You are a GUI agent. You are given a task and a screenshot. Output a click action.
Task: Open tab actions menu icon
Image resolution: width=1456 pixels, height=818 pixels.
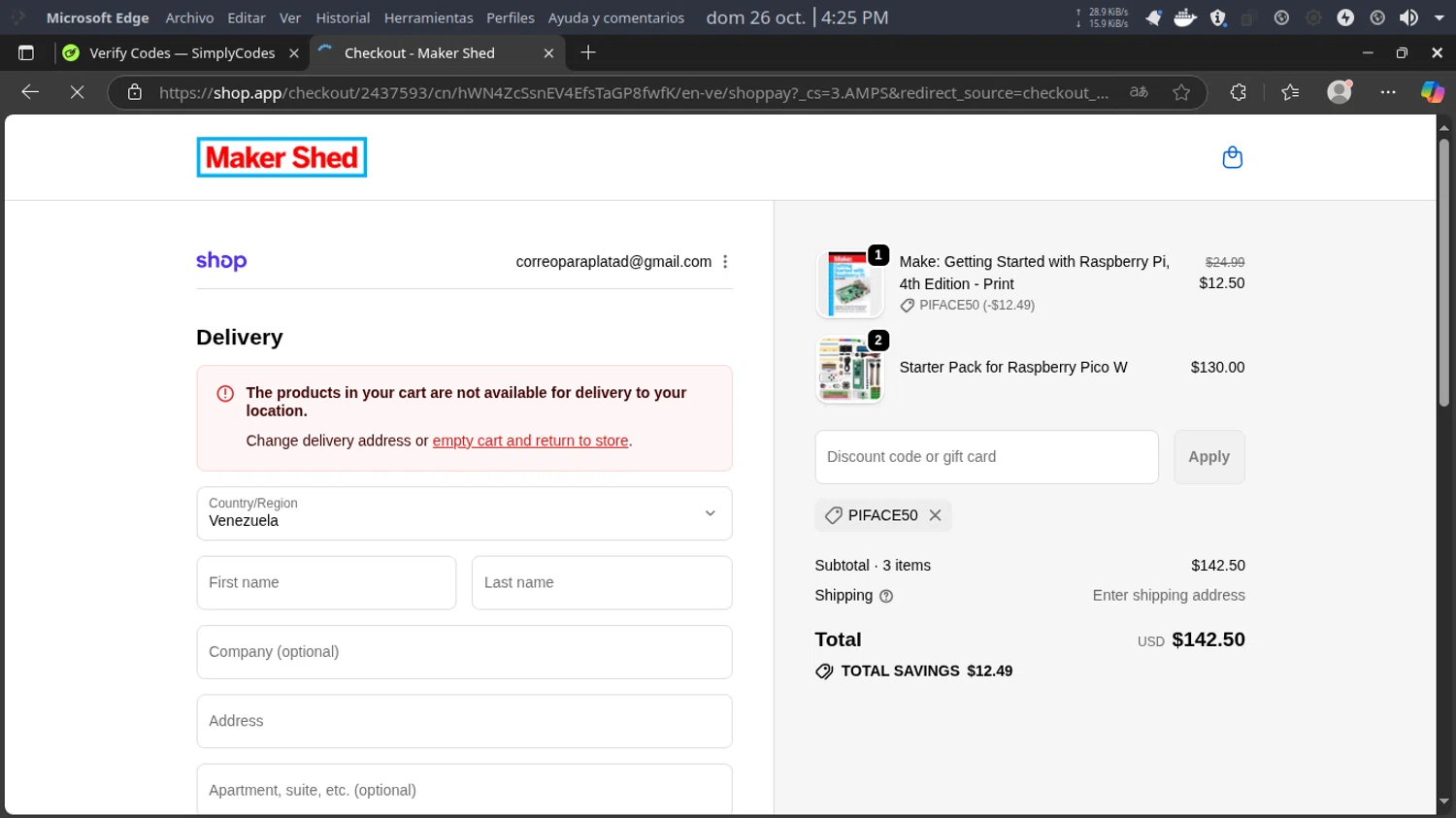[26, 53]
